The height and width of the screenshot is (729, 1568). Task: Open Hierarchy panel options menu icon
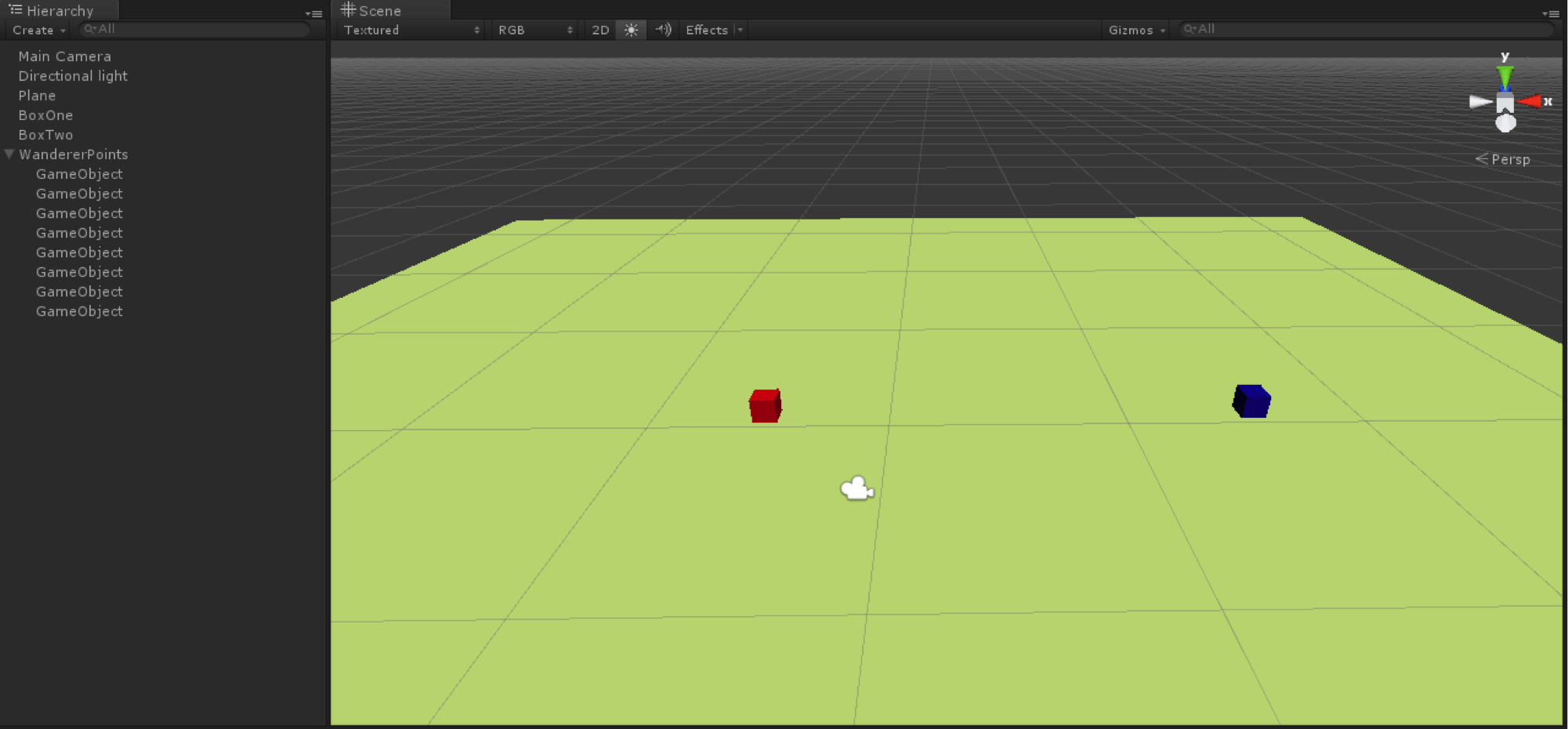(x=313, y=13)
